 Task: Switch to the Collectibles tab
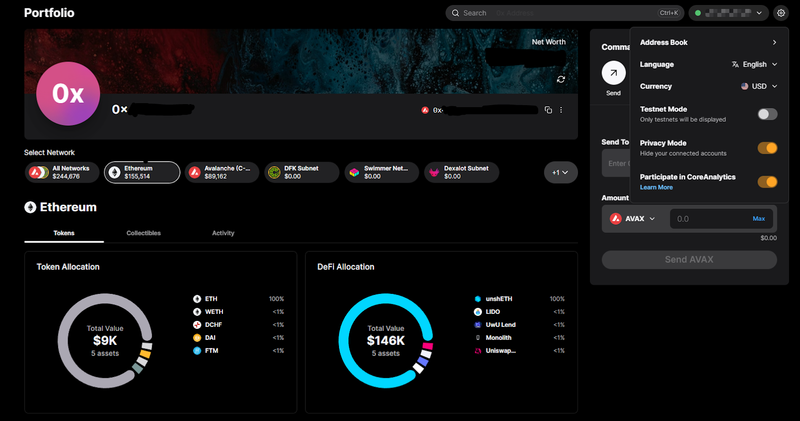point(143,233)
